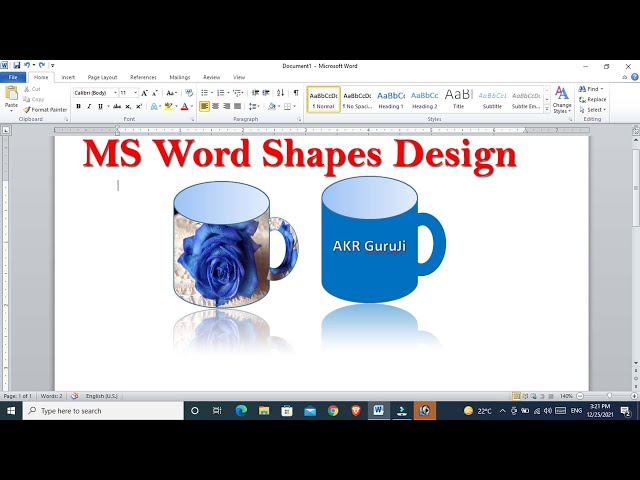
Task: Open line spacing options
Action: pyautogui.click(x=255, y=107)
